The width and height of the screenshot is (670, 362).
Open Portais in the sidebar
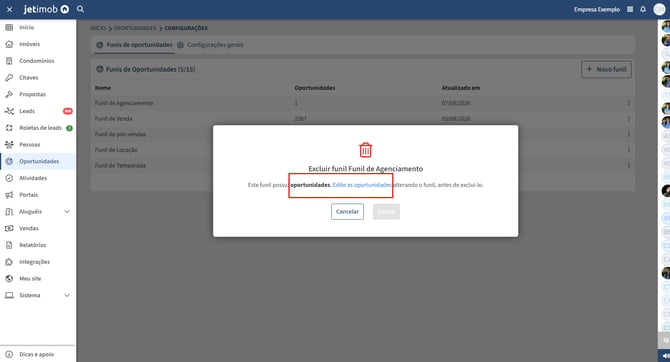pos(29,195)
